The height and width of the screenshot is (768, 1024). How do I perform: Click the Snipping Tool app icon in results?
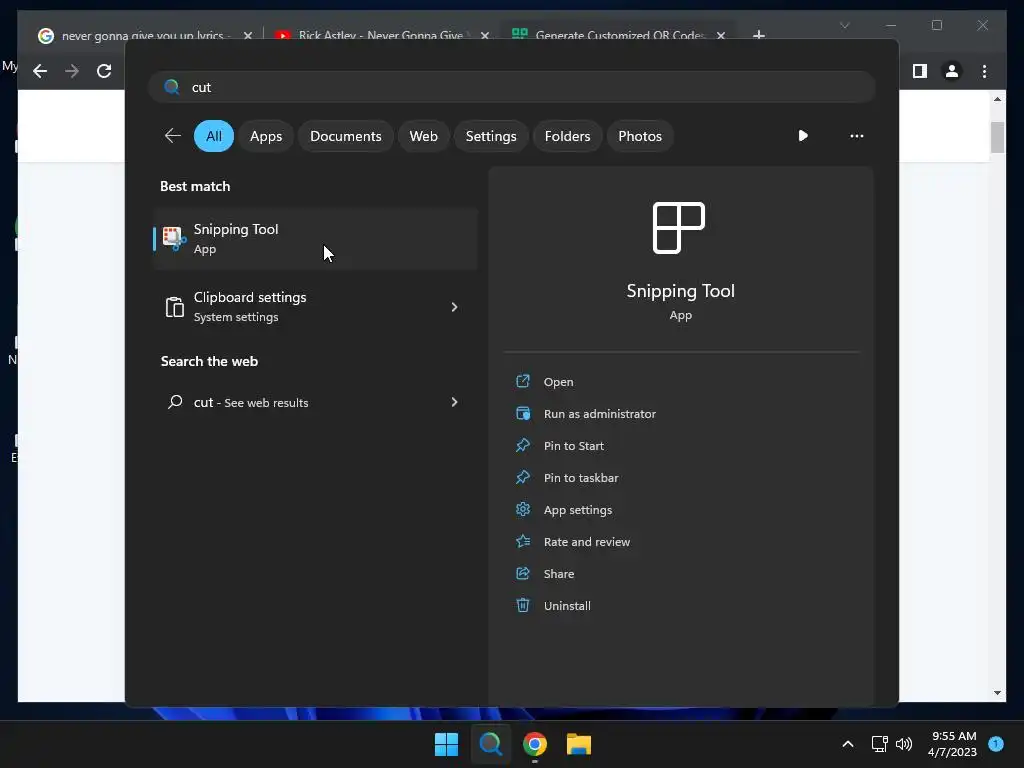[174, 239]
